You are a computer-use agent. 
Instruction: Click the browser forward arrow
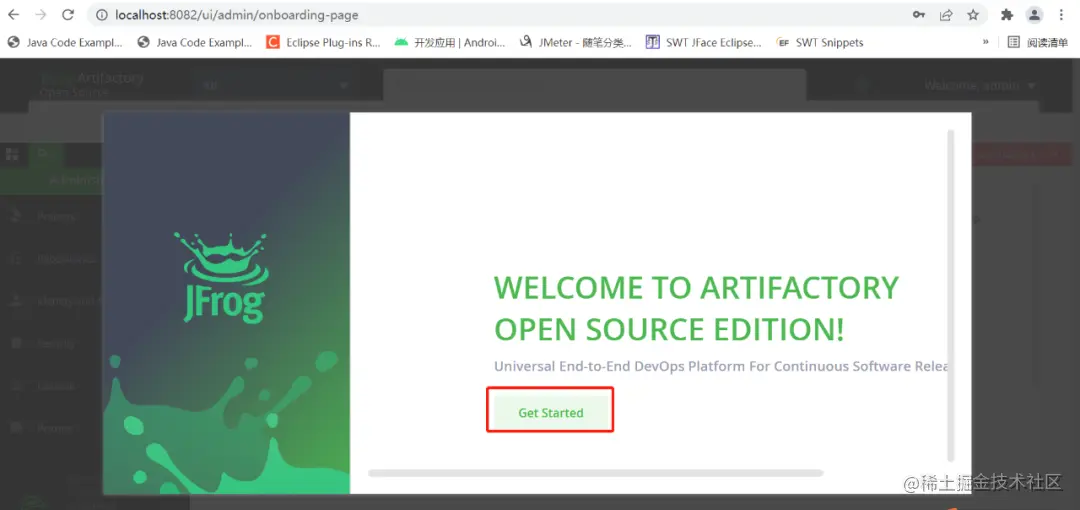[x=41, y=14]
